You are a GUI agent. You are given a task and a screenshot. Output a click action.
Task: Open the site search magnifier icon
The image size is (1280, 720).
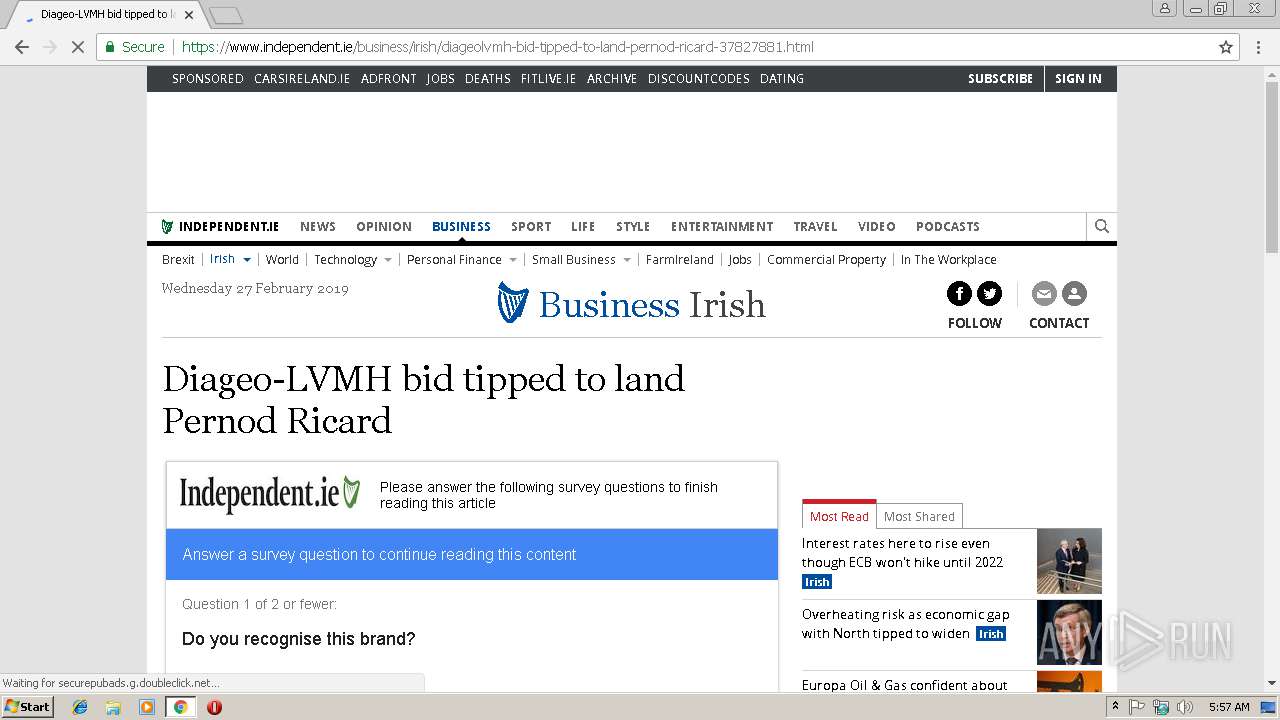[1102, 226]
